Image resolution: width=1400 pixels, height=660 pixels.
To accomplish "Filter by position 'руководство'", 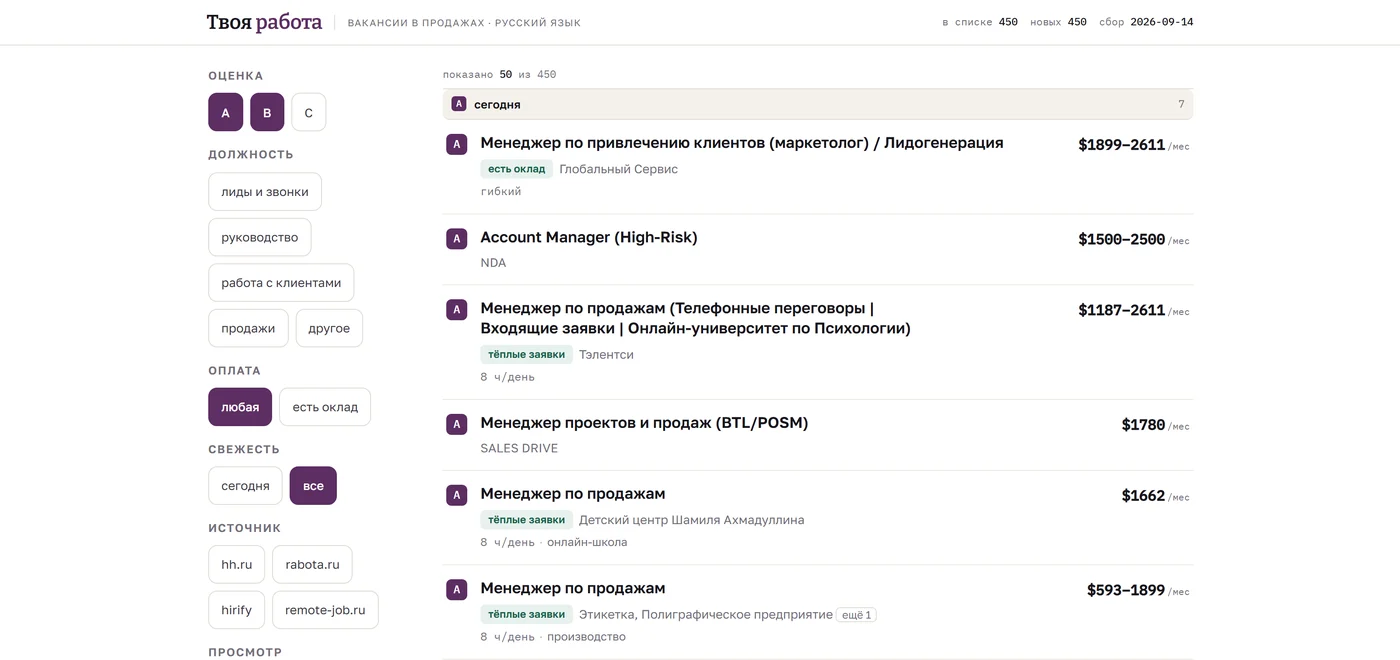I will click(260, 237).
